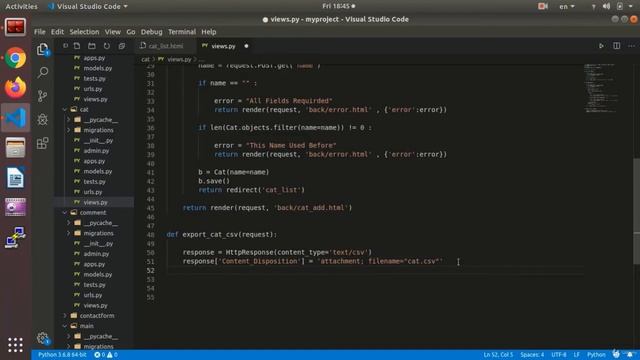640x360 pixels.
Task: Collapse all folders in explorer
Action: (122, 46)
